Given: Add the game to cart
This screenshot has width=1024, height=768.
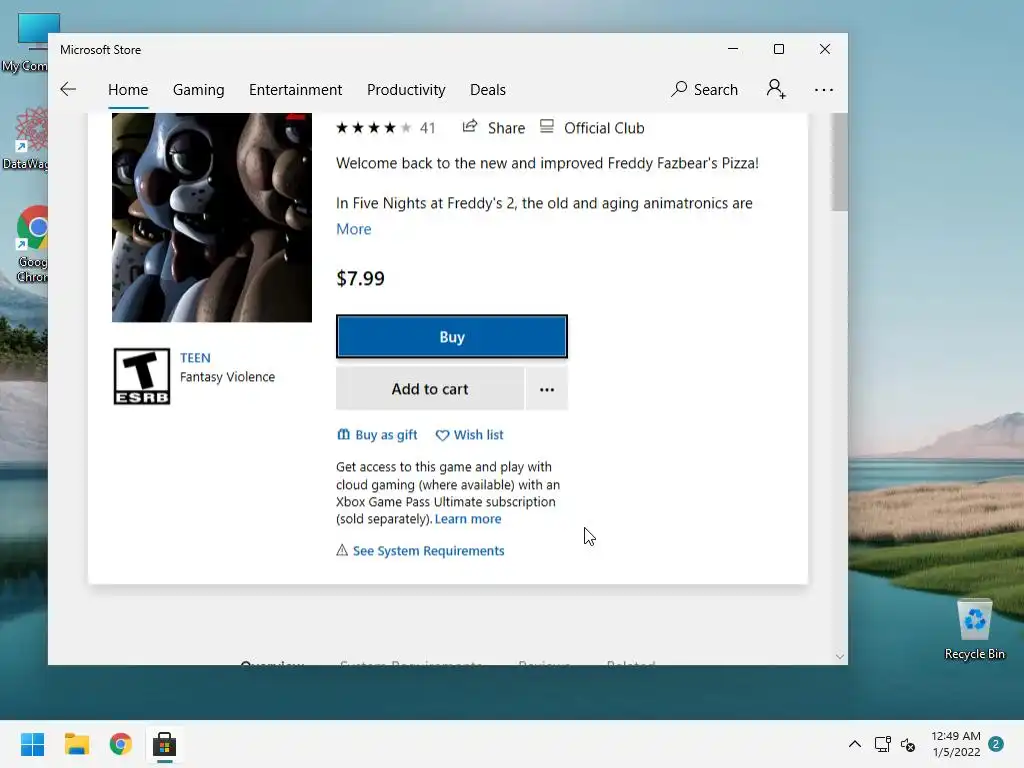Looking at the screenshot, I should (x=430, y=389).
